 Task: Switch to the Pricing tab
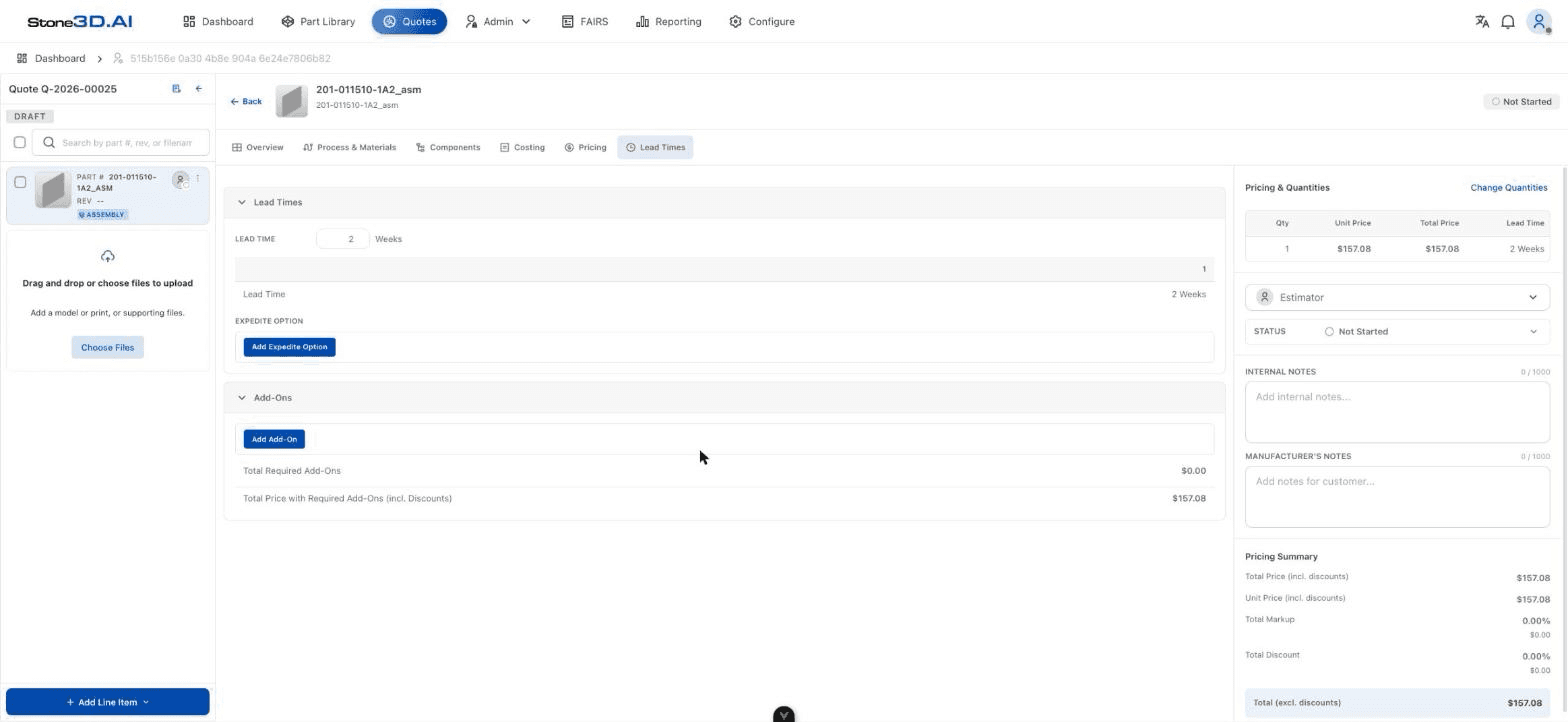click(x=586, y=147)
